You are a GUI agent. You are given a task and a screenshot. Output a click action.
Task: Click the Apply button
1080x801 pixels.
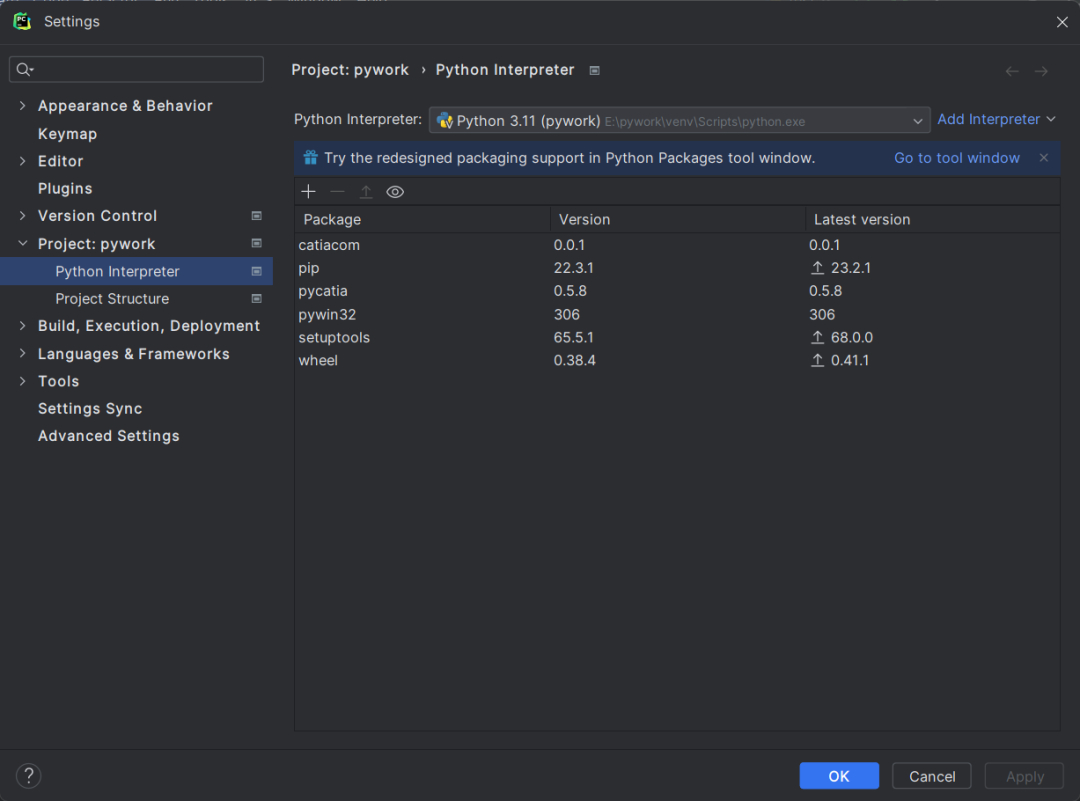coord(1024,776)
